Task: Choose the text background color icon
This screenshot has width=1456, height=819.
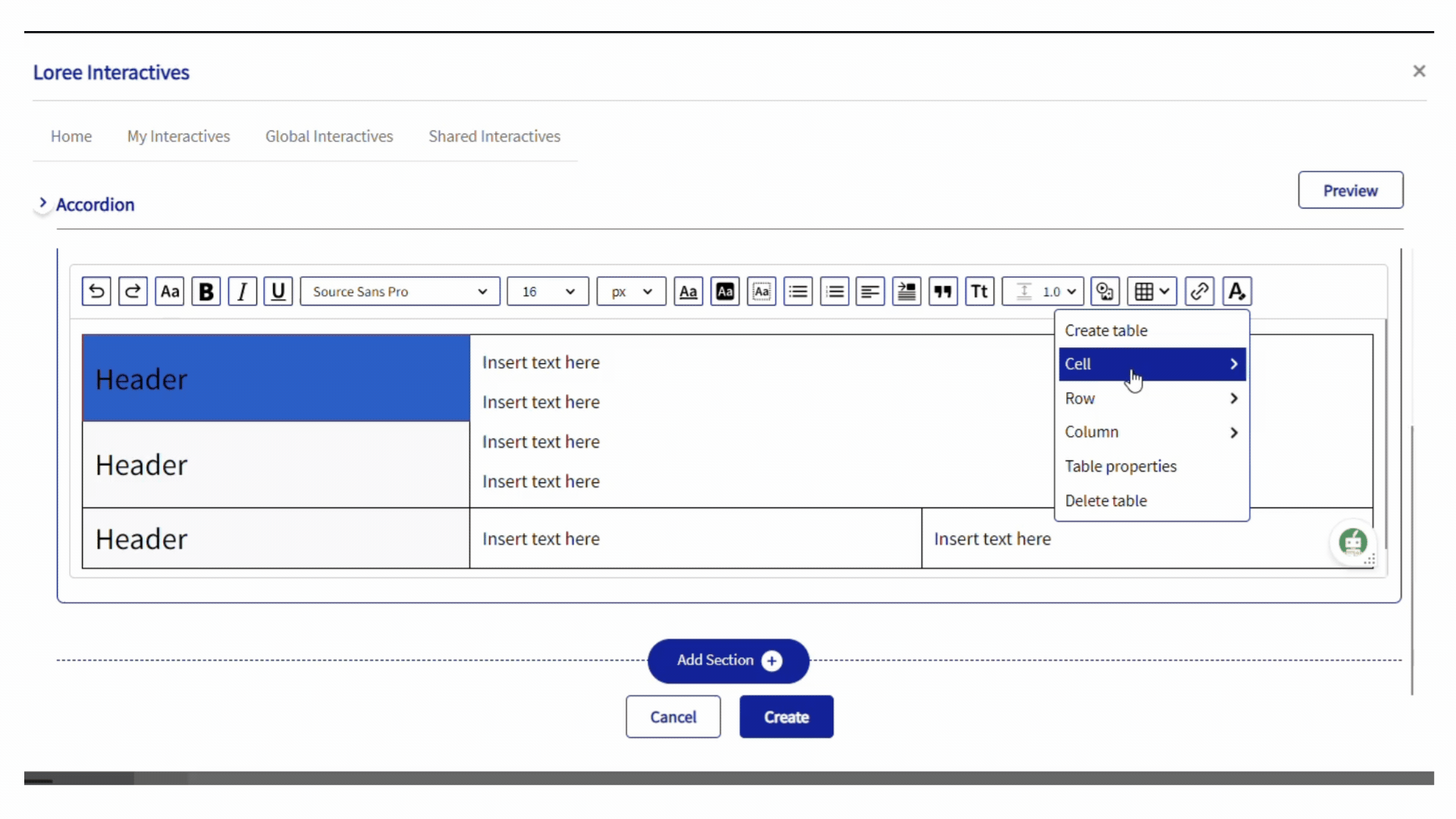Action: (725, 291)
